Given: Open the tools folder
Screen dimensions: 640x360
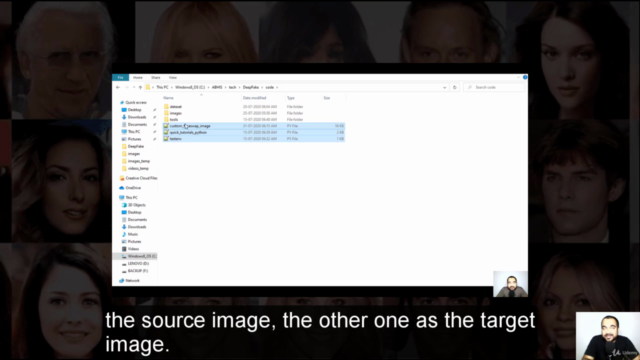Looking at the screenshot, I should pos(173,120).
